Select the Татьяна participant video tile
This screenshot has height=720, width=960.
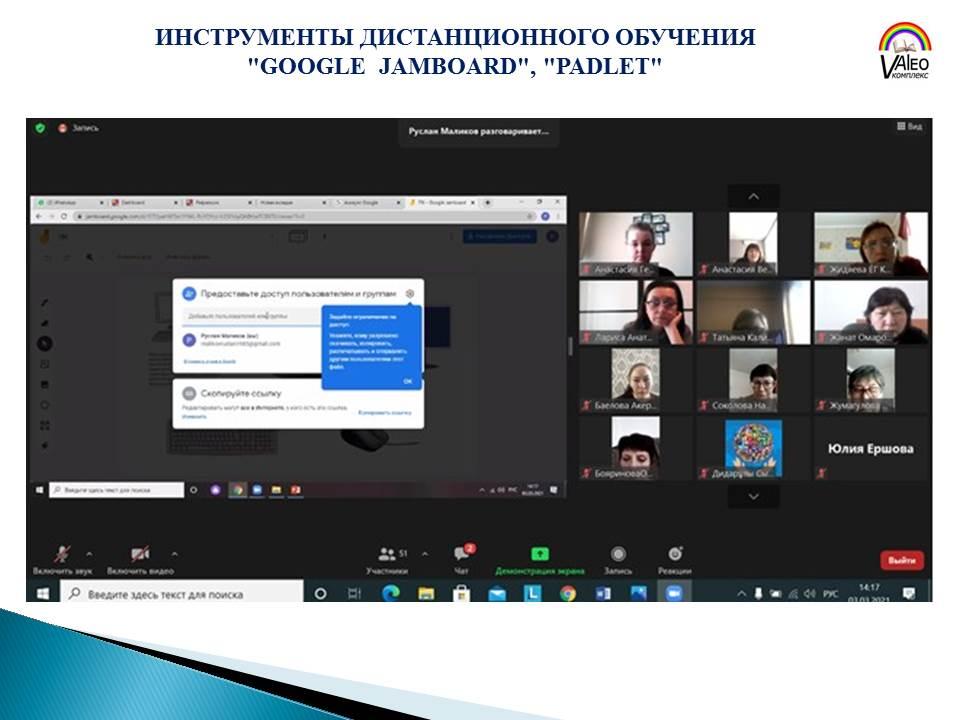[754, 312]
